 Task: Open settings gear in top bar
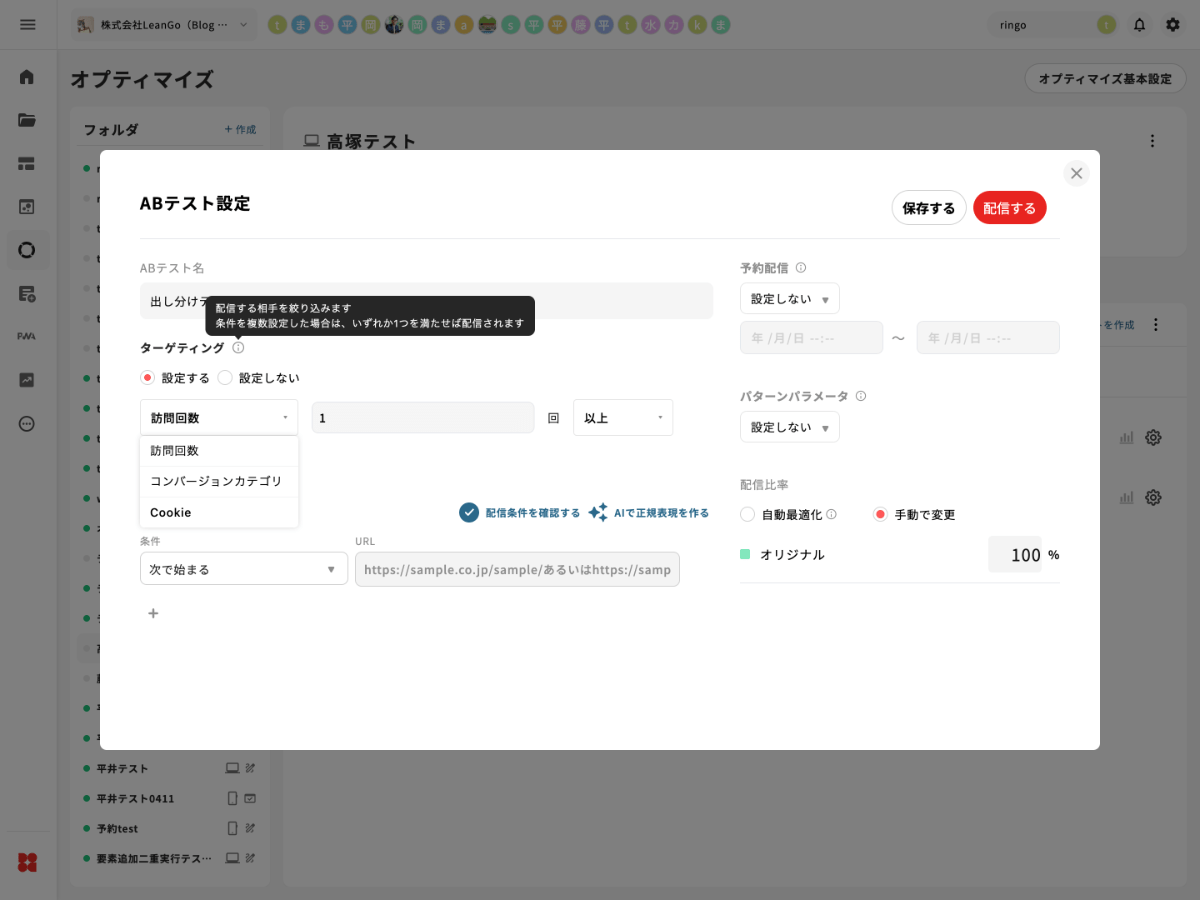(x=1172, y=25)
